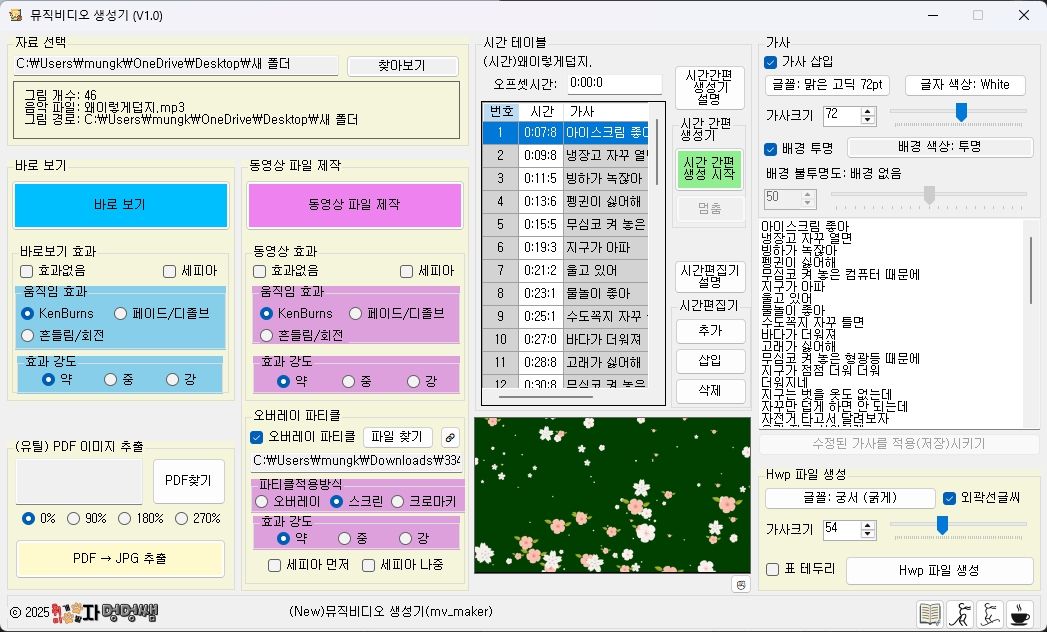The height and width of the screenshot is (632, 1047).
Task: Click the second figure icon beside the coffee cup
Action: pyautogui.click(x=989, y=613)
